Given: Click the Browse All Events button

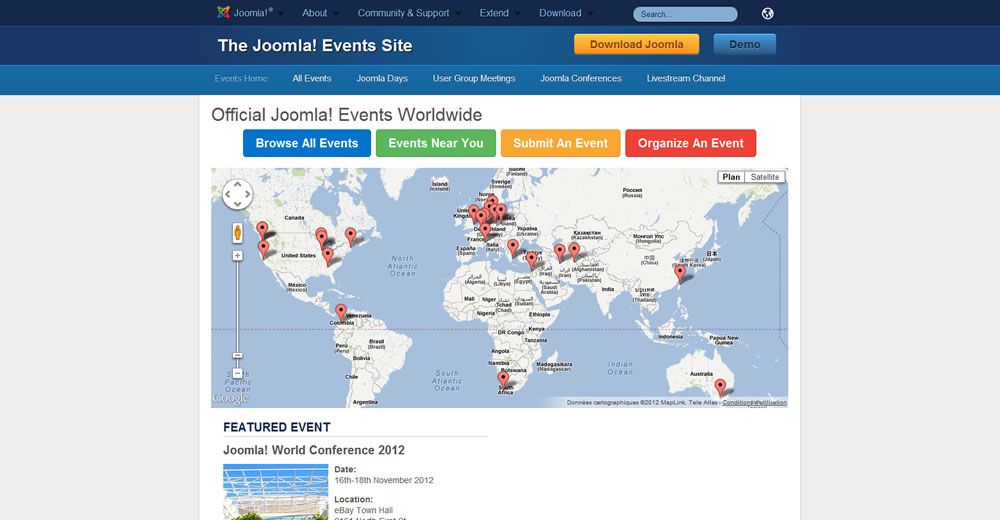Looking at the screenshot, I should coord(307,143).
